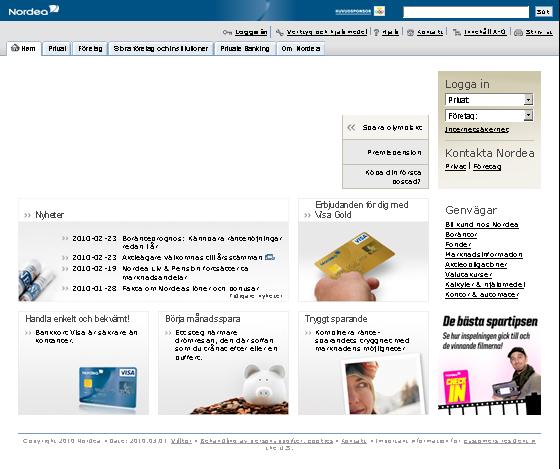The width and height of the screenshot is (560, 469).
Task: Select Köpa din första bostad banner item
Action: (x=385, y=177)
